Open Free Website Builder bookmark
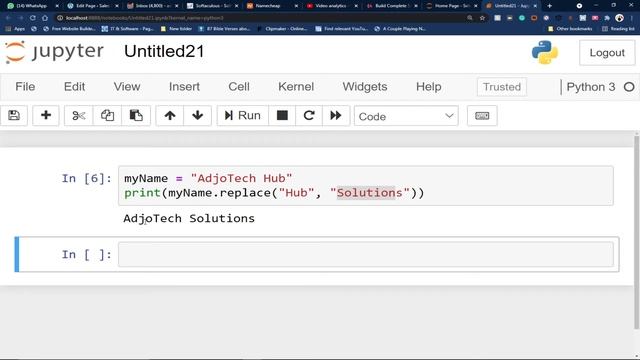The height and width of the screenshot is (360, 640). (x=69, y=29)
